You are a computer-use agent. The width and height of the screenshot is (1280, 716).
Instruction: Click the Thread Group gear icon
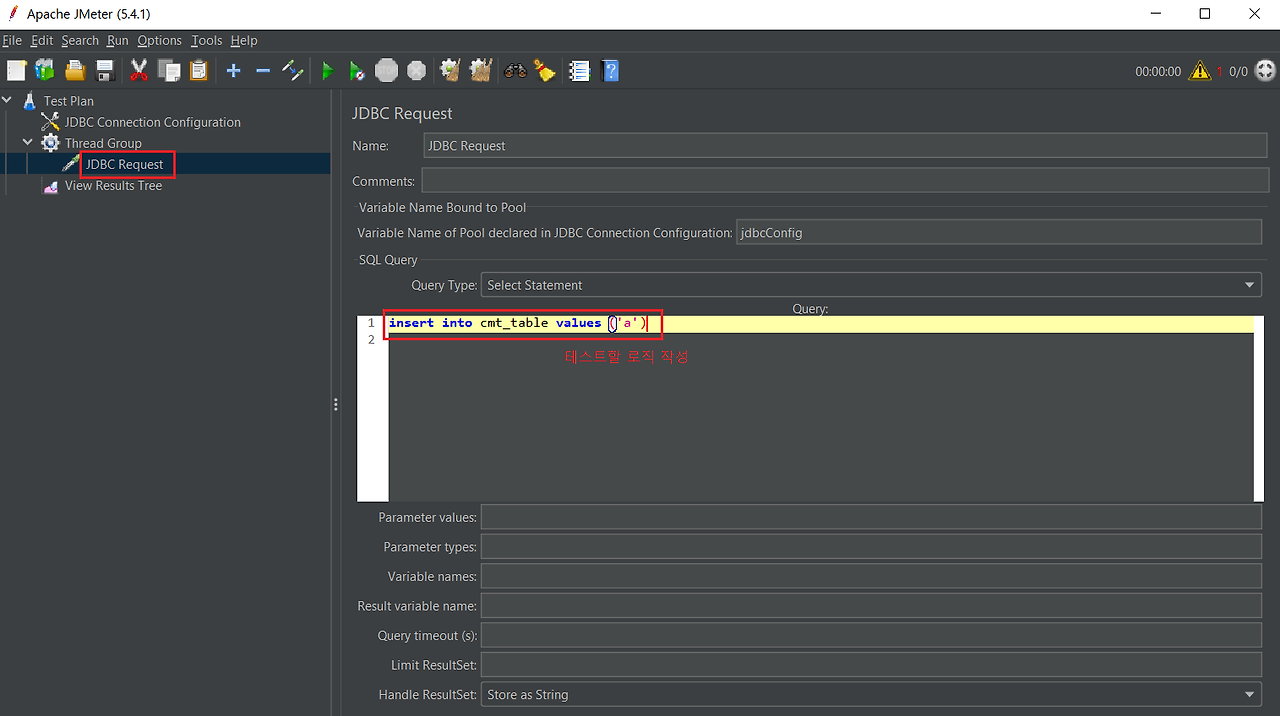[50, 143]
